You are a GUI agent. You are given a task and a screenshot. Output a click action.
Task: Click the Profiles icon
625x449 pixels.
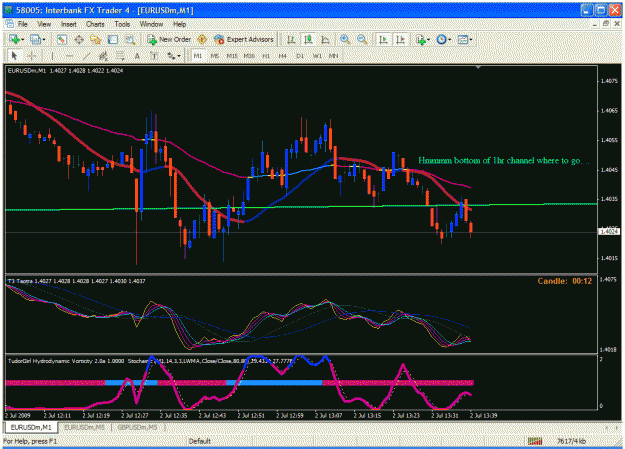35,39
